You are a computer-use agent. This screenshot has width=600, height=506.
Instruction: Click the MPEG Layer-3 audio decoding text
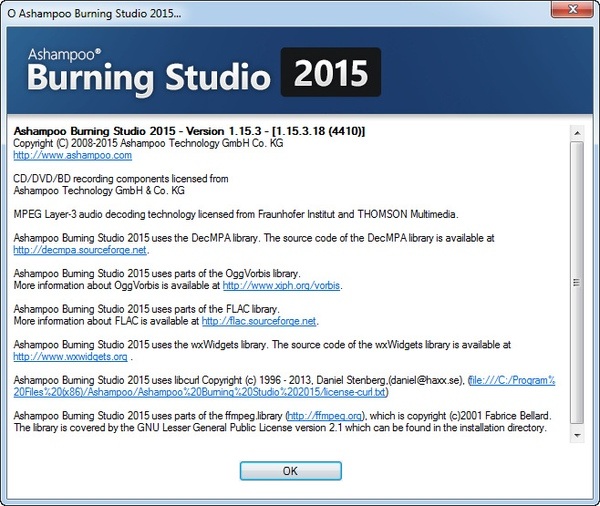(236, 214)
